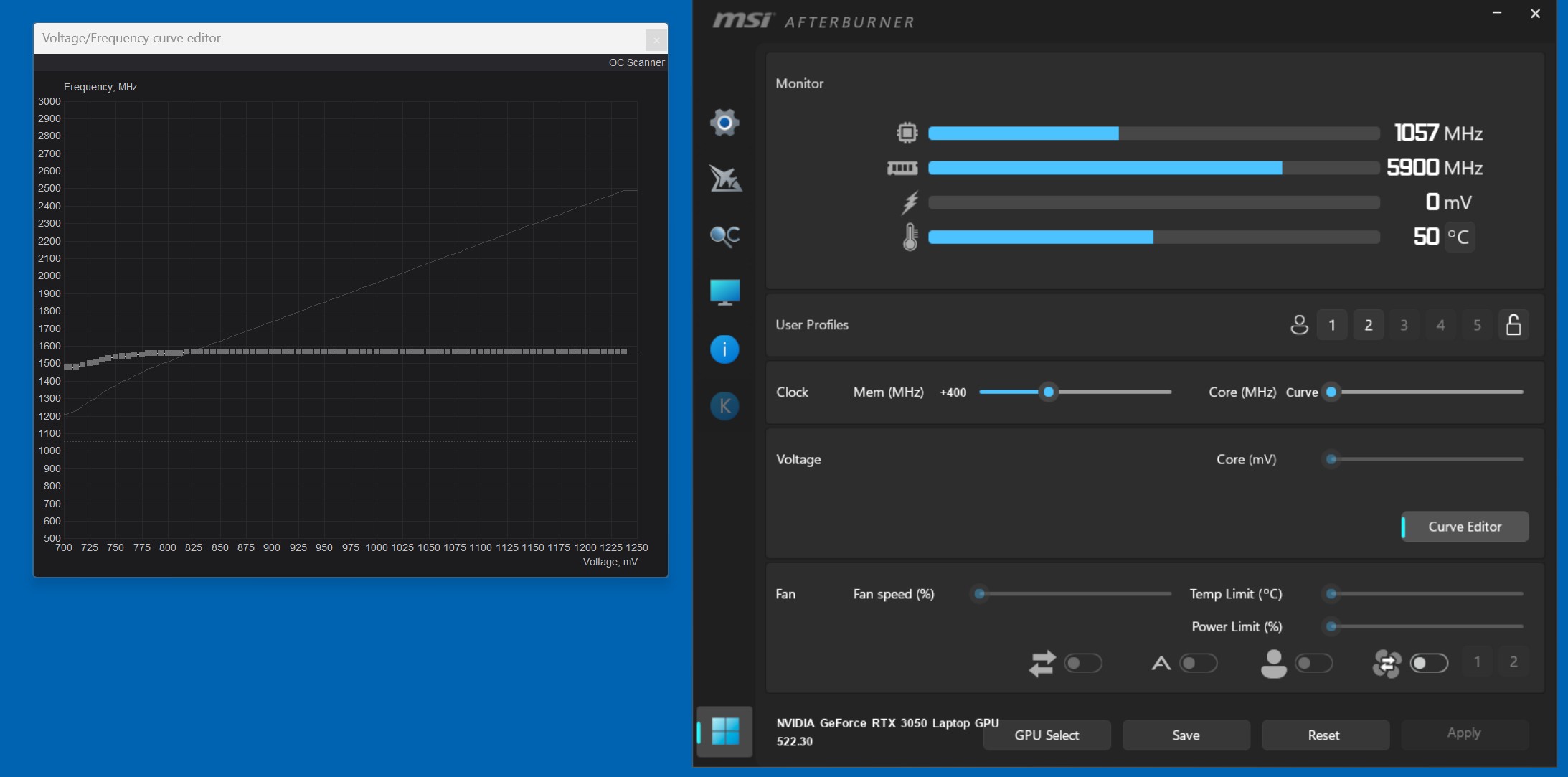This screenshot has width=1568, height=777.
Task: Click the GPU Select button
Action: tap(1047, 735)
